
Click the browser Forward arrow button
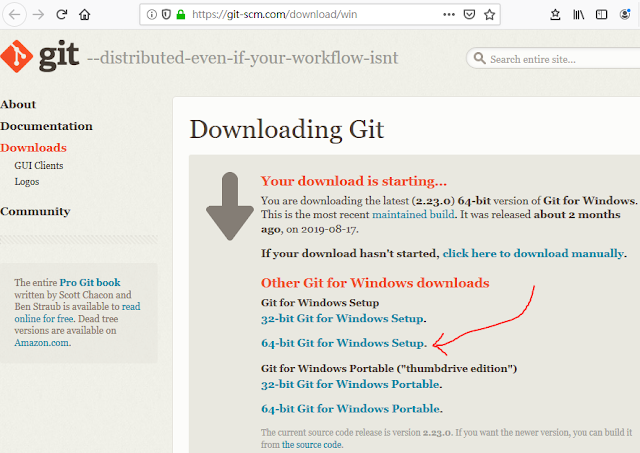tap(38, 15)
